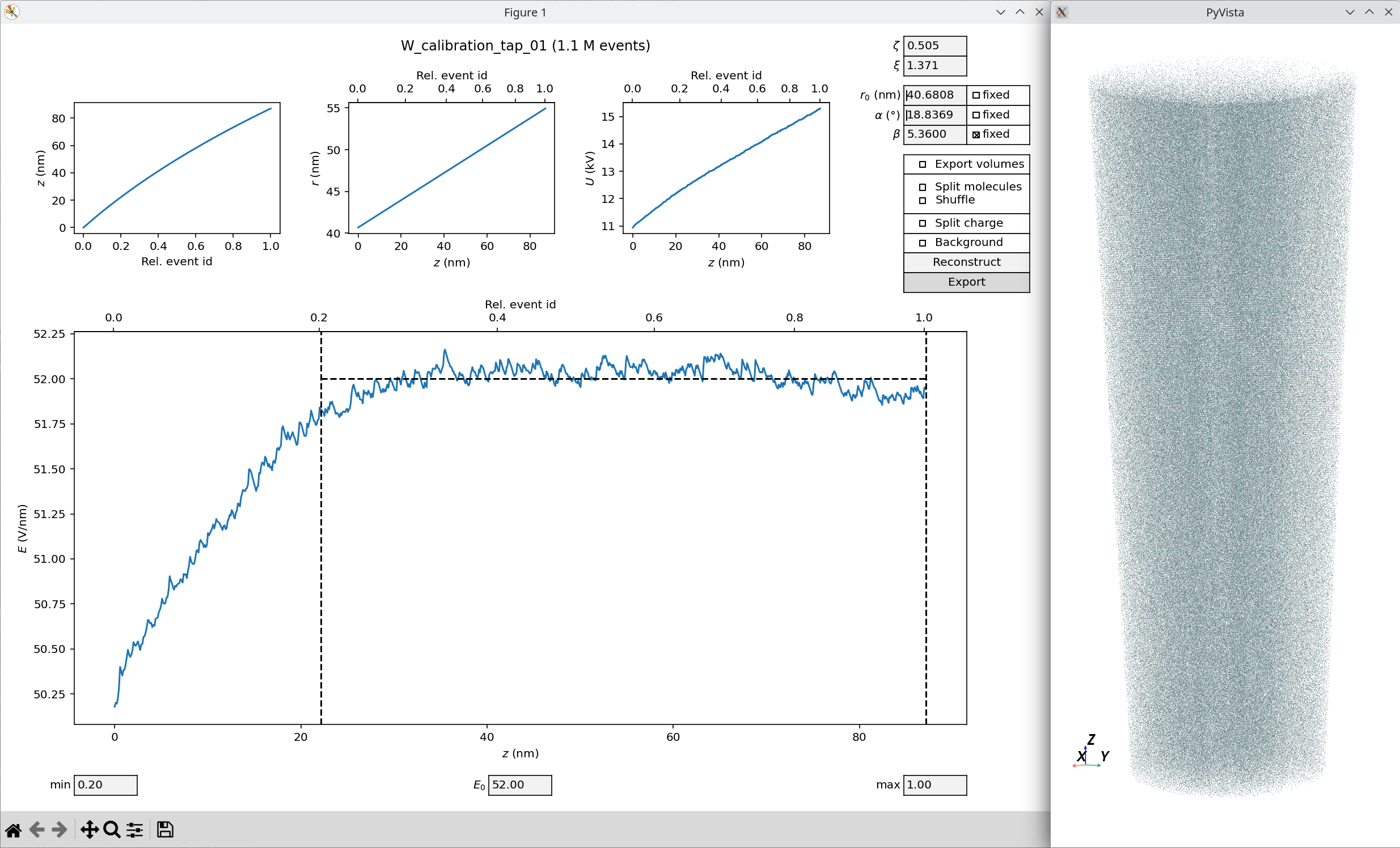Image resolution: width=1400 pixels, height=848 pixels.
Task: Uncheck fixed checkbox for beta
Action: click(976, 134)
